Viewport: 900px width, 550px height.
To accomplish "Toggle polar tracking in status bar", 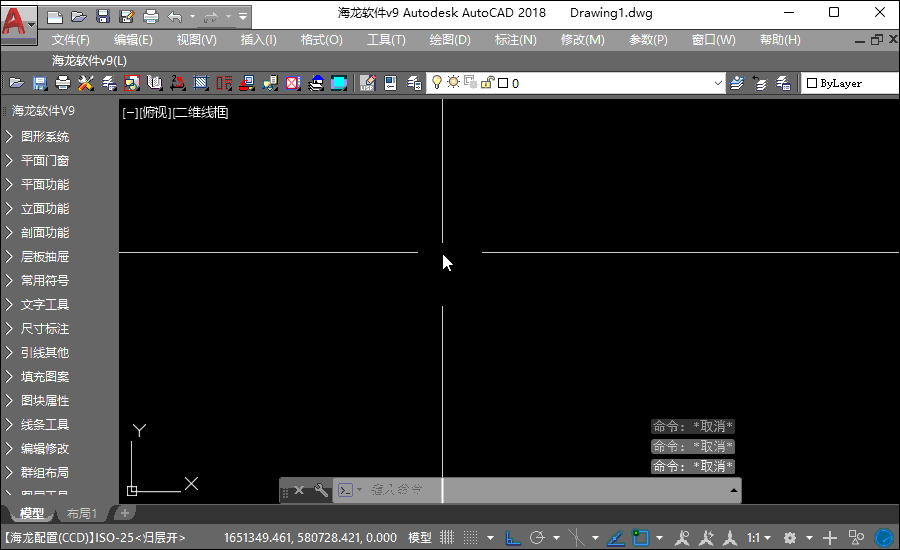I will coord(537,538).
